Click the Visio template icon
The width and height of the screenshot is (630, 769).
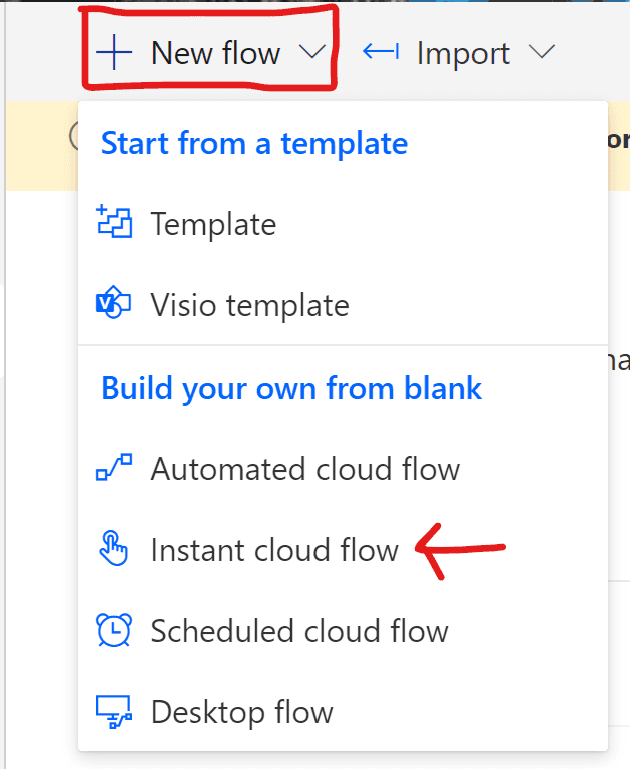[x=113, y=304]
